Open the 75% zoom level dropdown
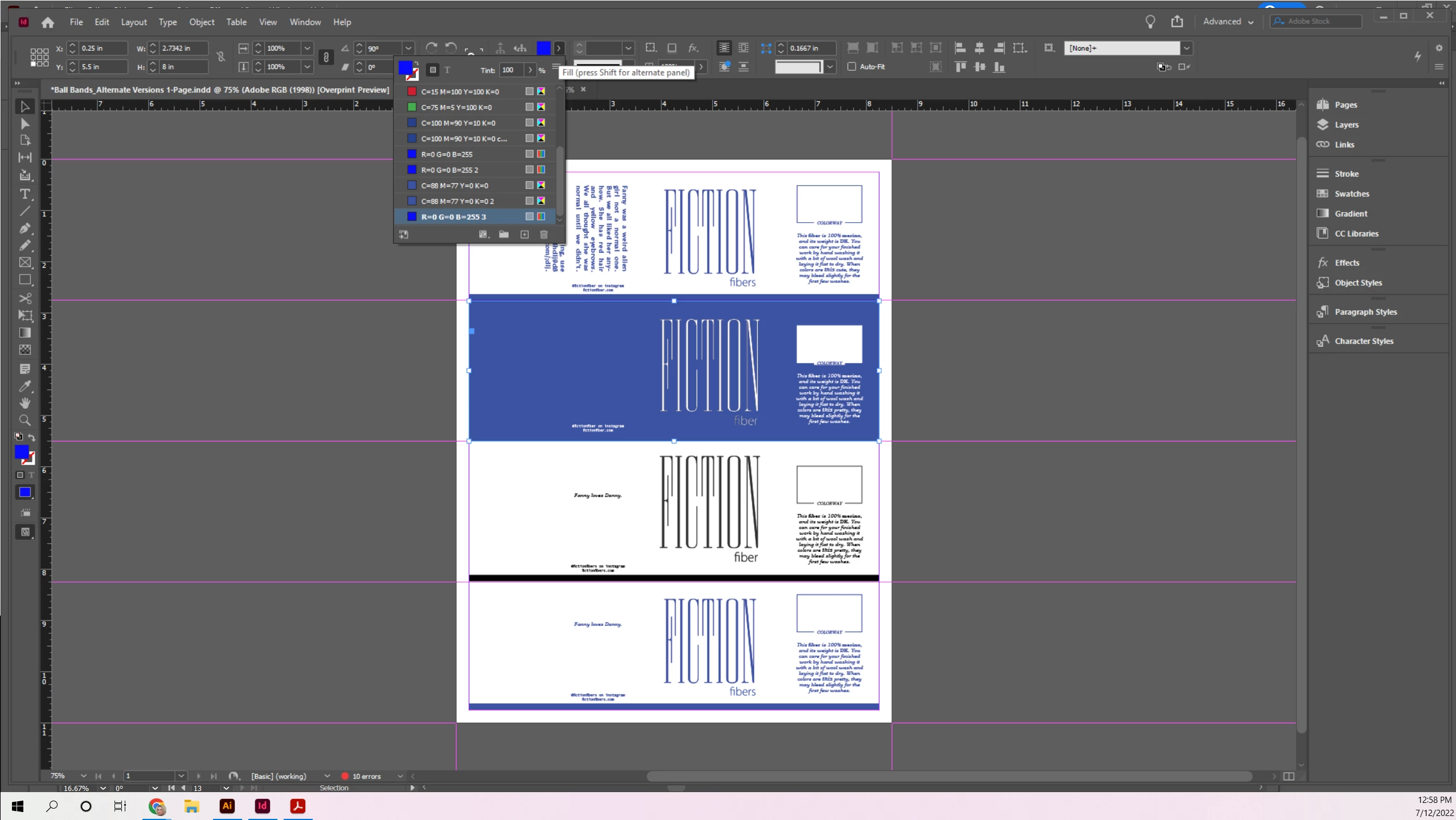 tap(83, 776)
